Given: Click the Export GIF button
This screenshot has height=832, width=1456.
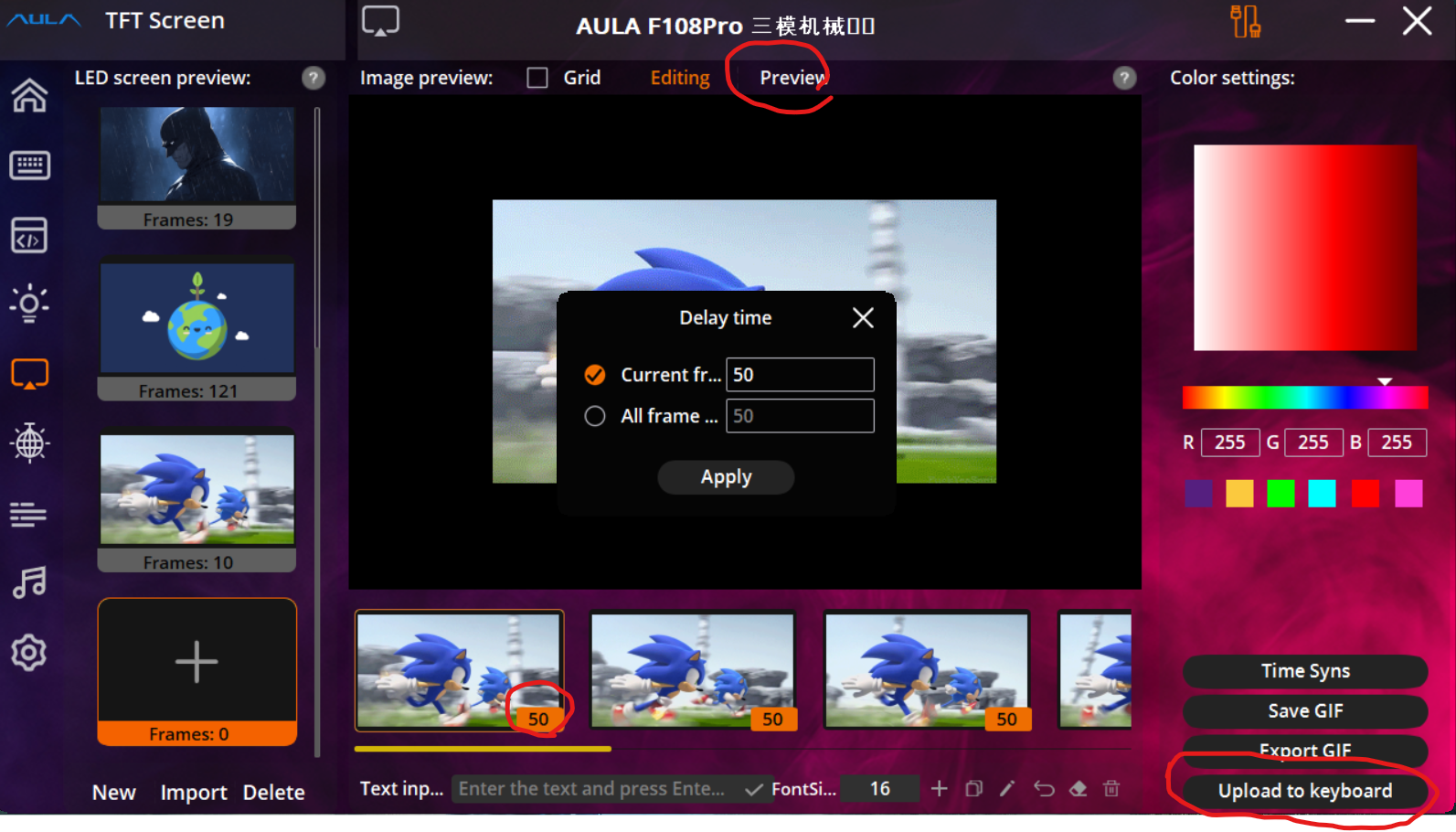Looking at the screenshot, I should (1305, 751).
